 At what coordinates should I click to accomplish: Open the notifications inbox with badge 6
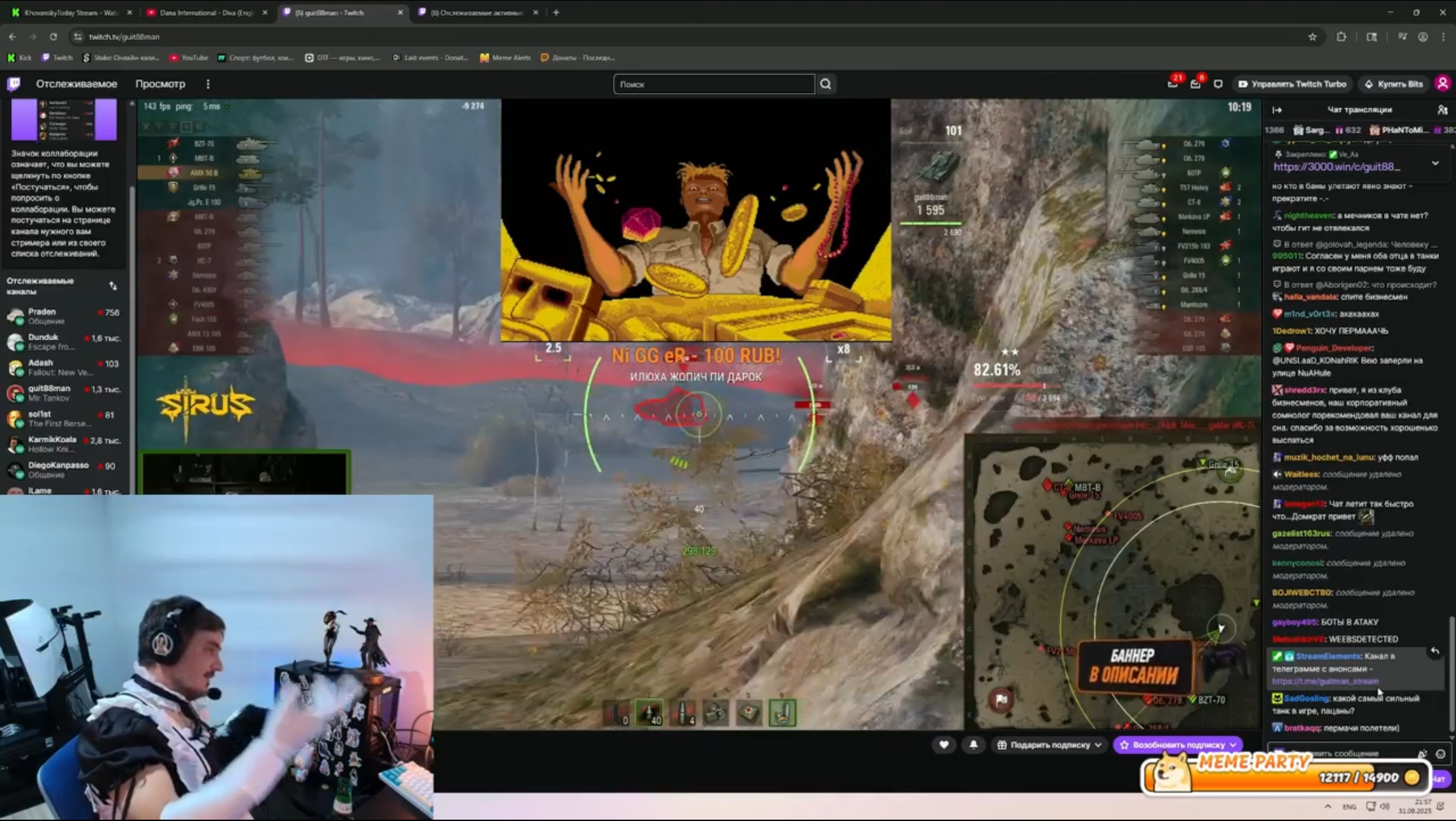coord(1195,84)
